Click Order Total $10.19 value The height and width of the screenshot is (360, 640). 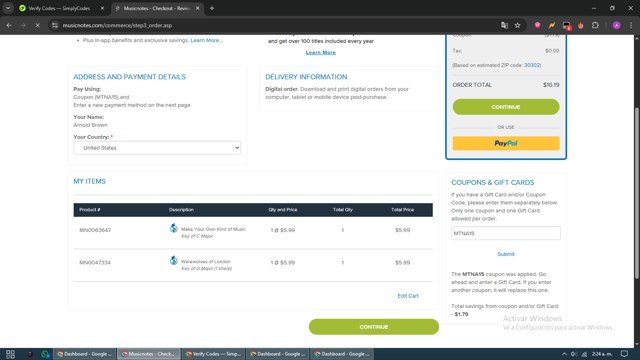click(551, 85)
